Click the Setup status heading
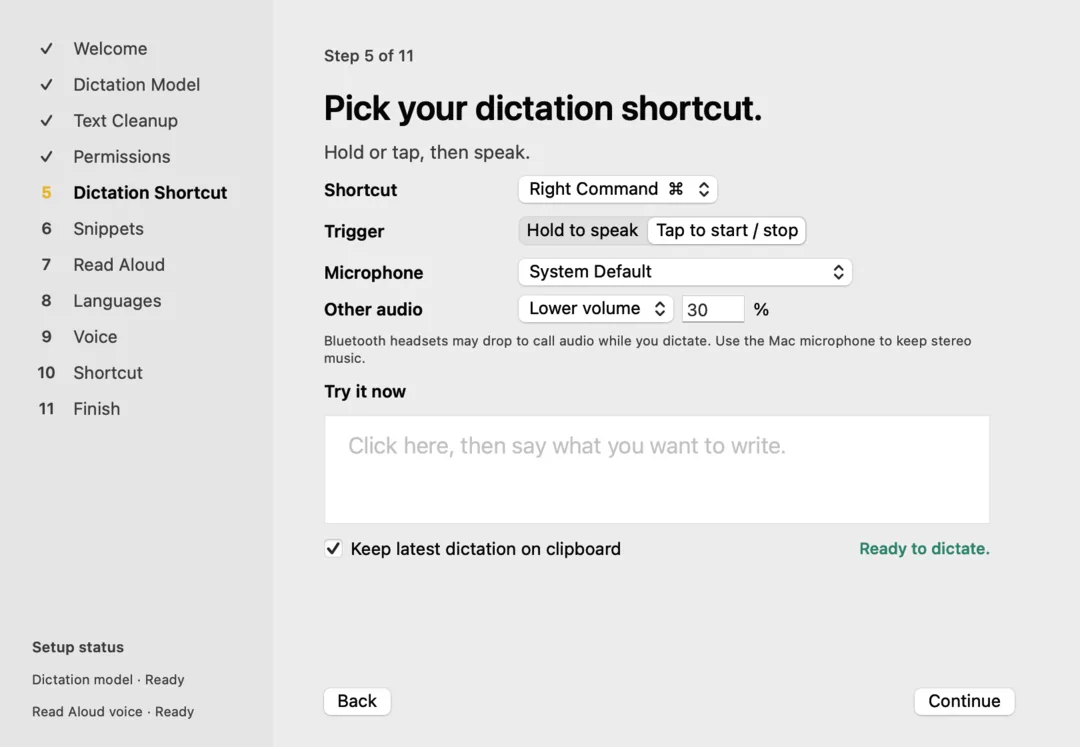Screen dimensions: 1080x747 (x=78, y=647)
